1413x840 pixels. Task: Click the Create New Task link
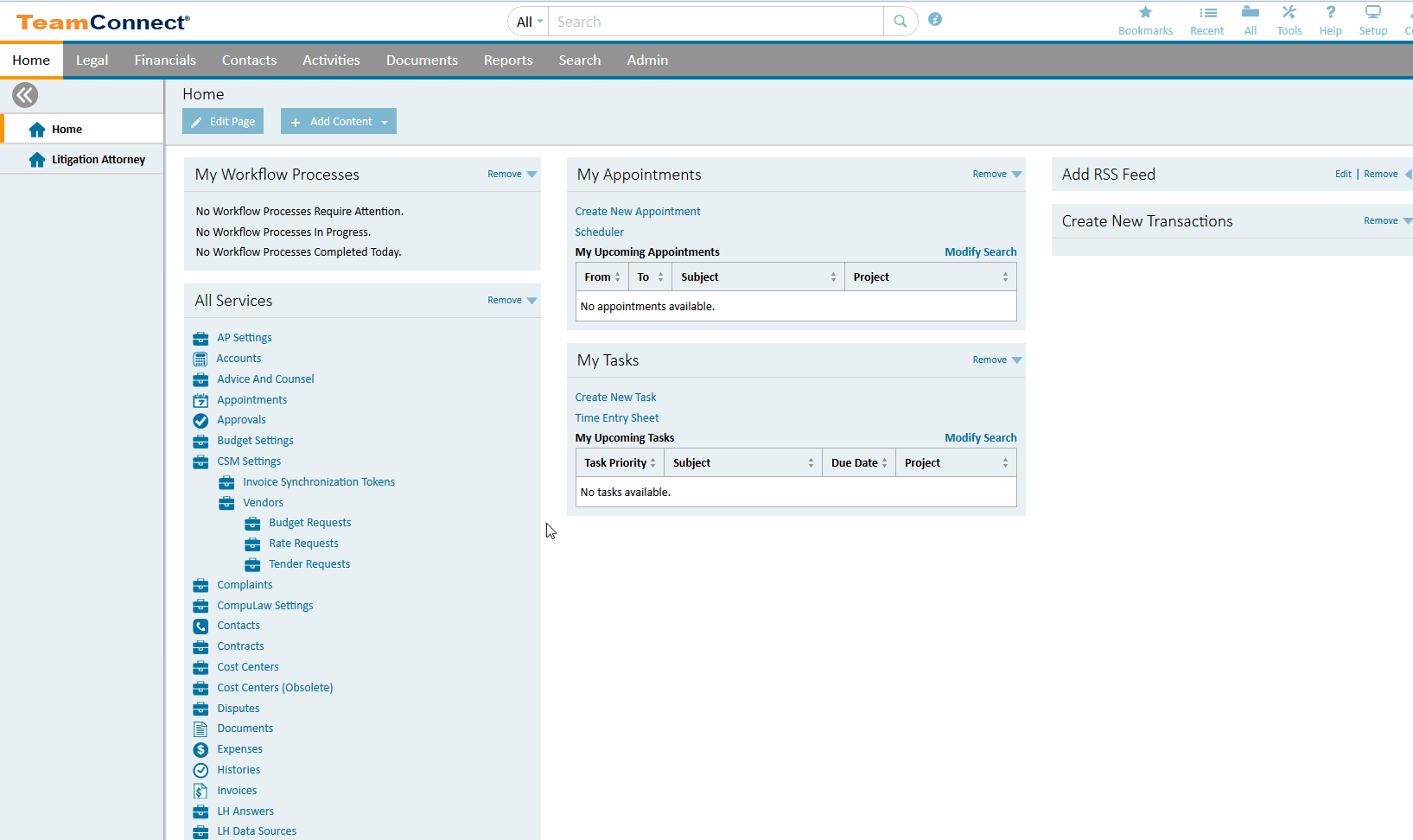pyautogui.click(x=615, y=398)
